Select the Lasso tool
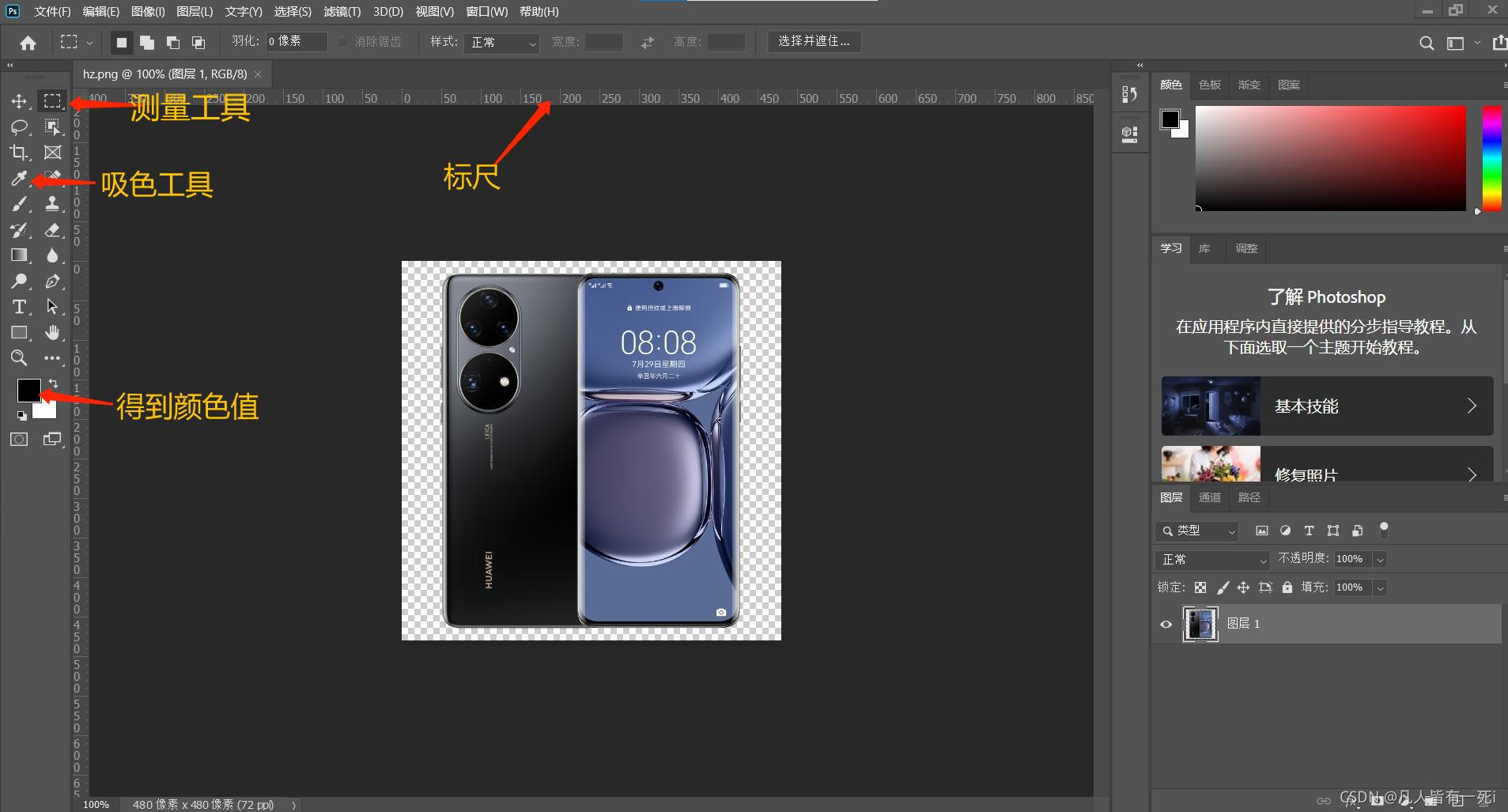The height and width of the screenshot is (812, 1508). point(19,127)
